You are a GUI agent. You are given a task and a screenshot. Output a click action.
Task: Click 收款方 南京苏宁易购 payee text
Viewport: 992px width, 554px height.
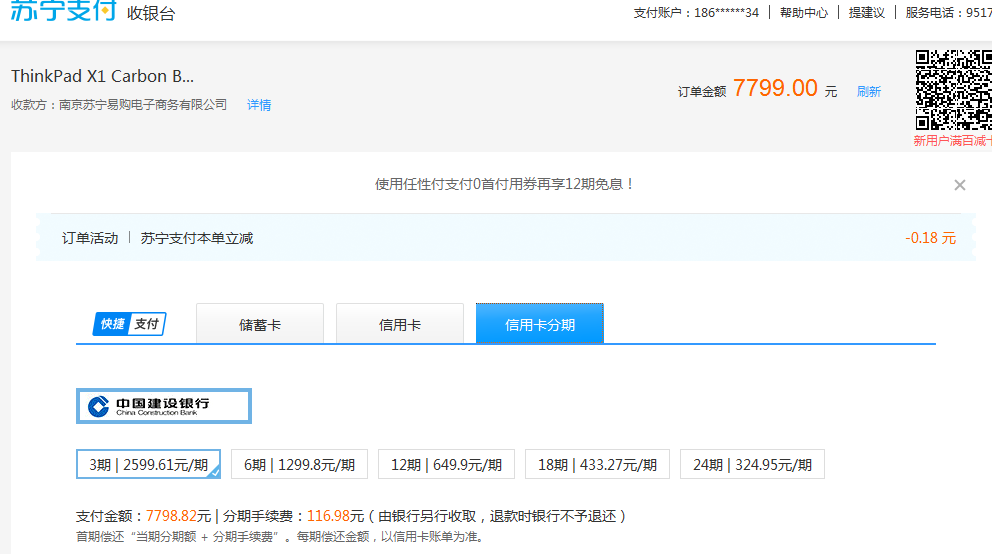click(x=119, y=104)
